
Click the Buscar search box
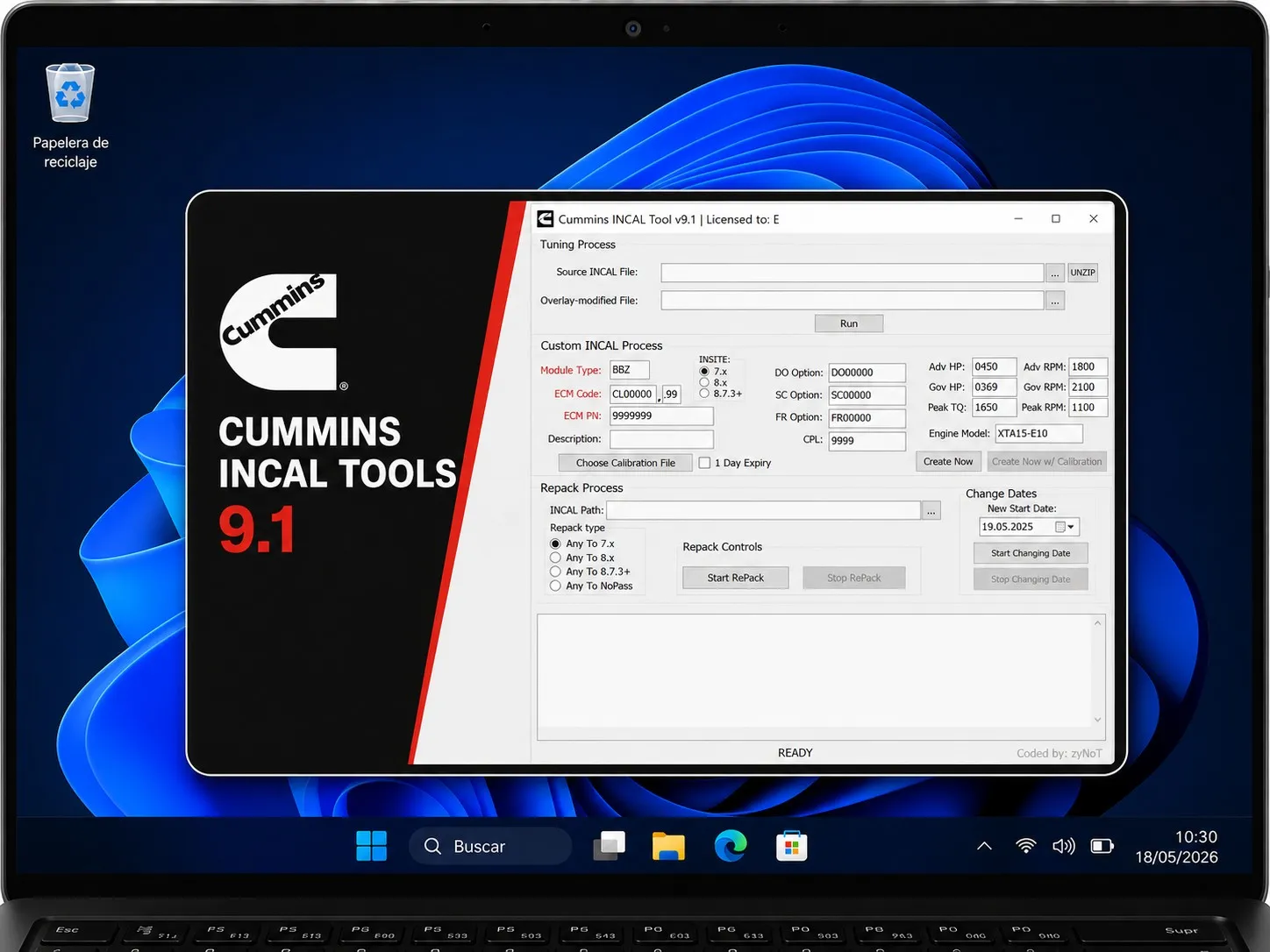(491, 846)
